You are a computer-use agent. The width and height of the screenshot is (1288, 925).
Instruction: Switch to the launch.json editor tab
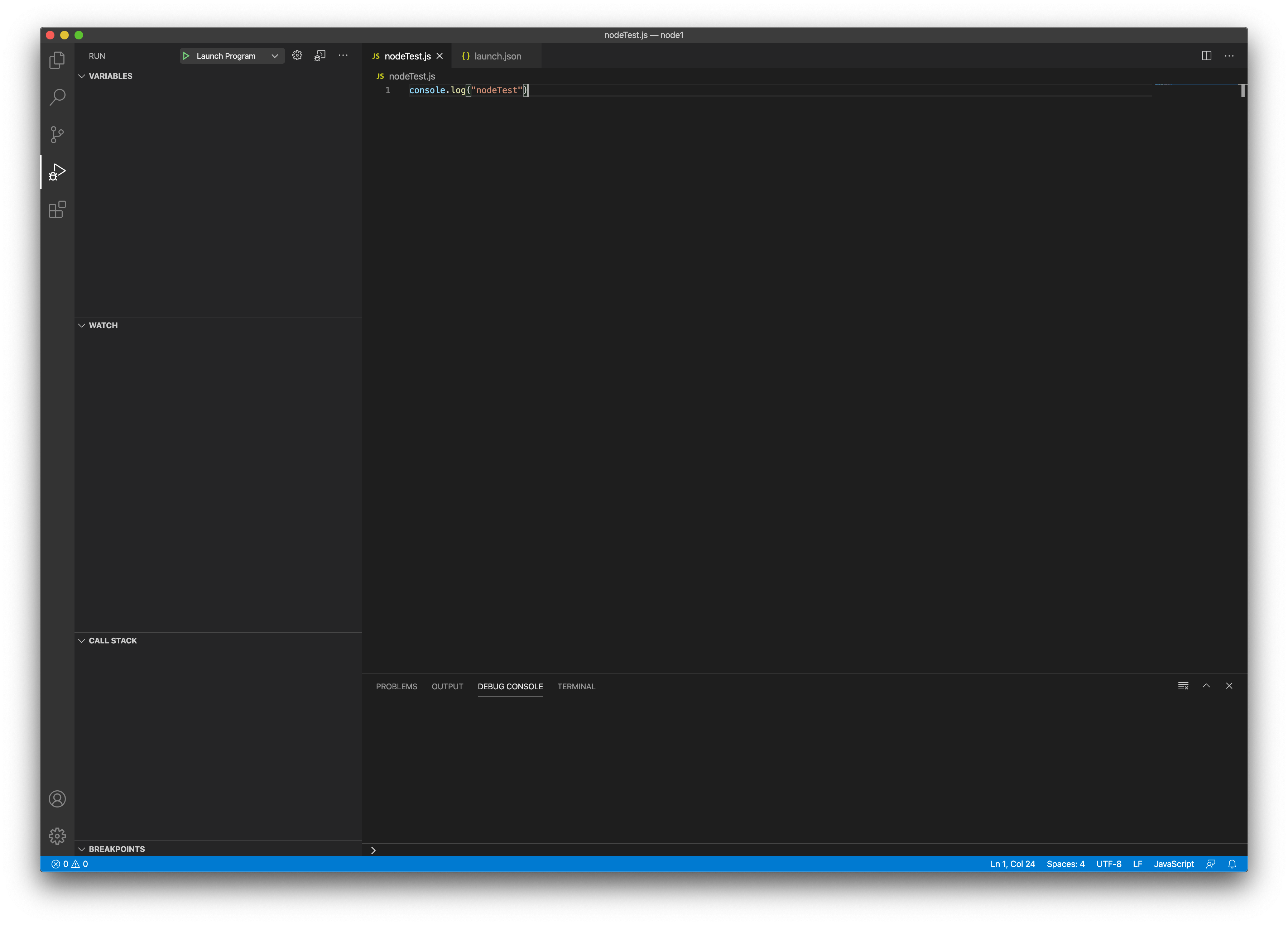(497, 56)
